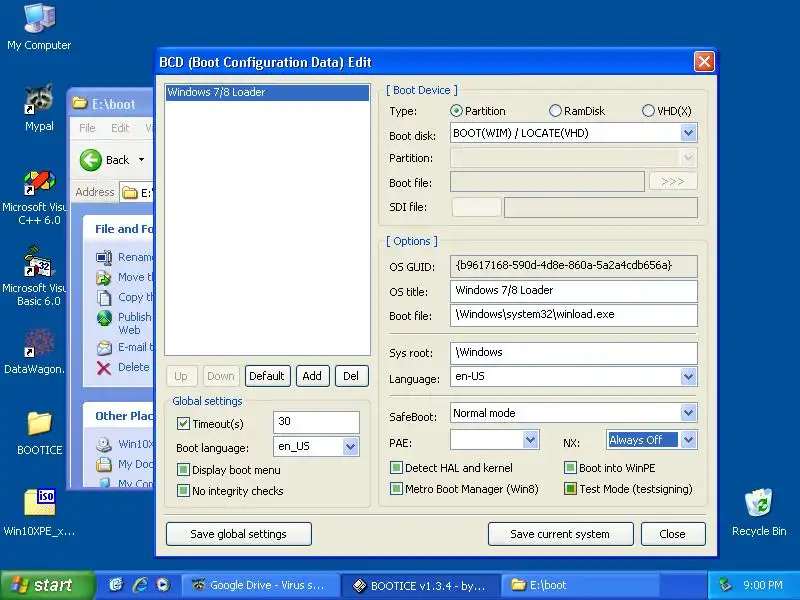This screenshot has height=600, width=800.
Task: Open the Boot language dropdown
Action: 350,447
